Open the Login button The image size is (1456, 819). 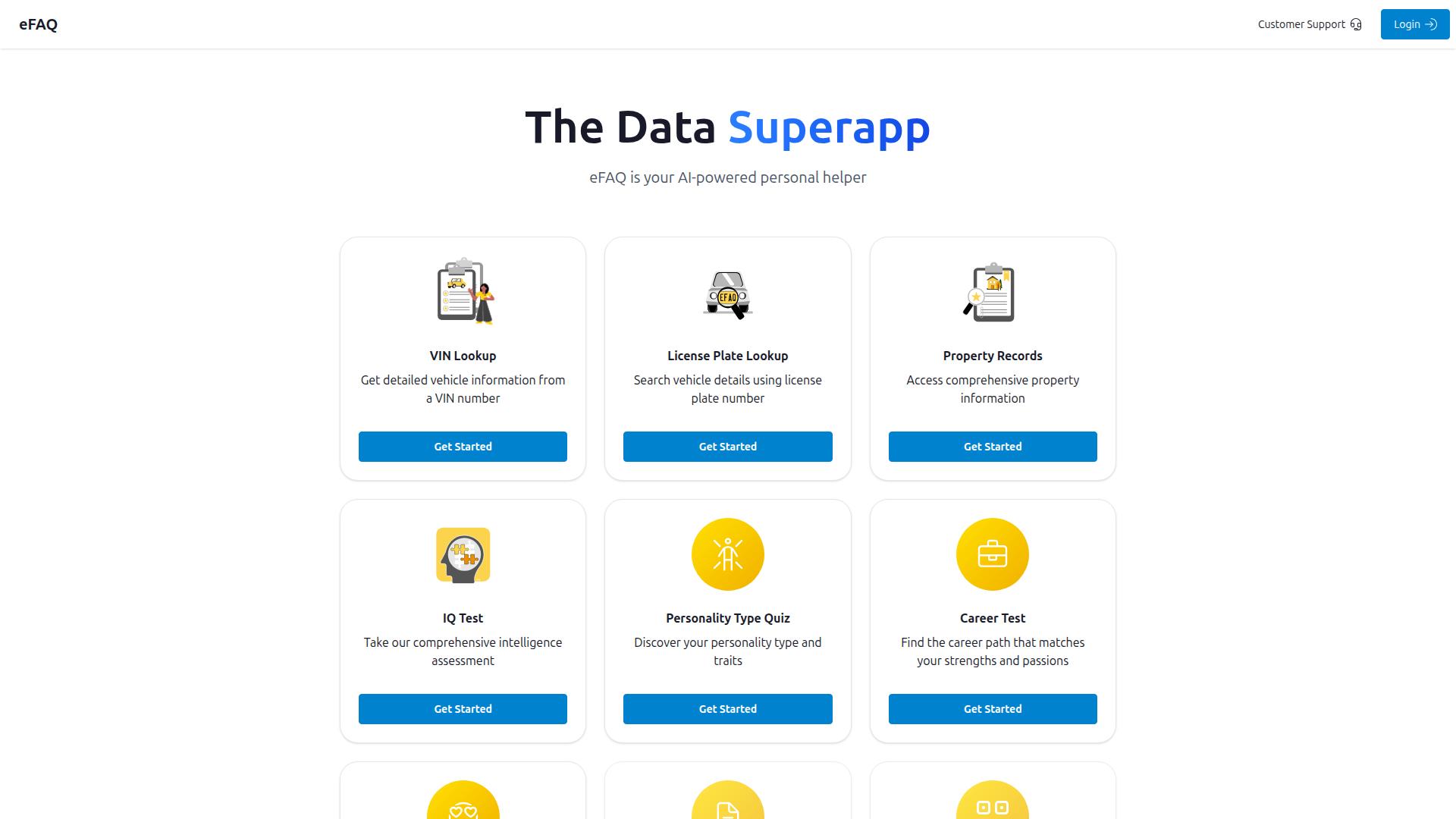click(x=1414, y=24)
